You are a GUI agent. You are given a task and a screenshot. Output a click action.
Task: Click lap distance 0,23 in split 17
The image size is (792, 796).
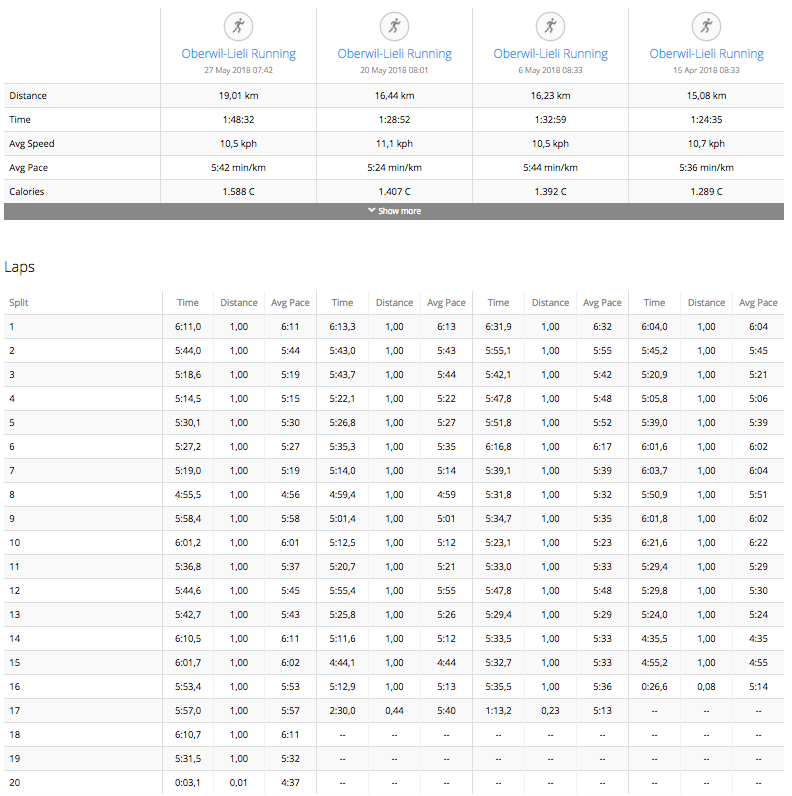[x=550, y=711]
